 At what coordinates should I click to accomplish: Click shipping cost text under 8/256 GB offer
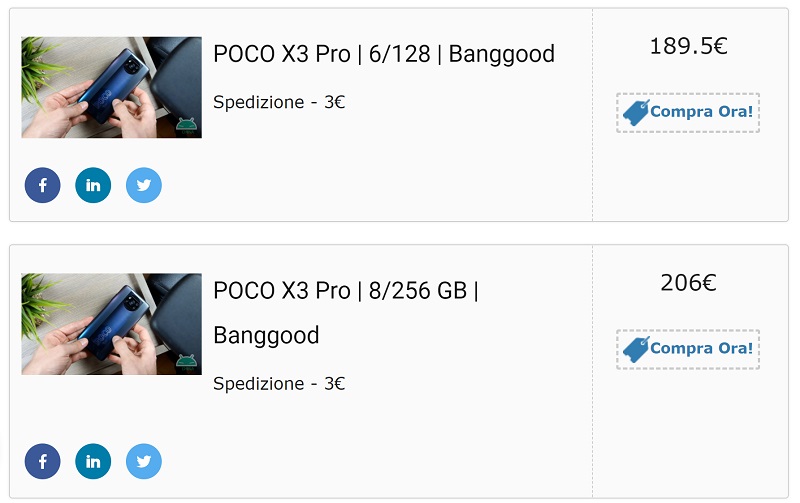click(x=279, y=384)
